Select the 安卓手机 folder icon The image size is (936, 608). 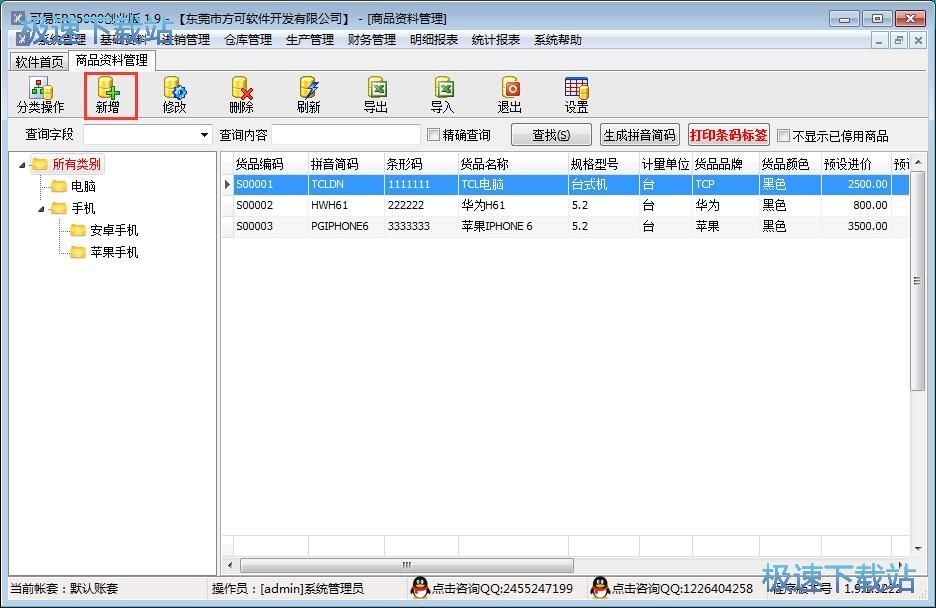78,230
